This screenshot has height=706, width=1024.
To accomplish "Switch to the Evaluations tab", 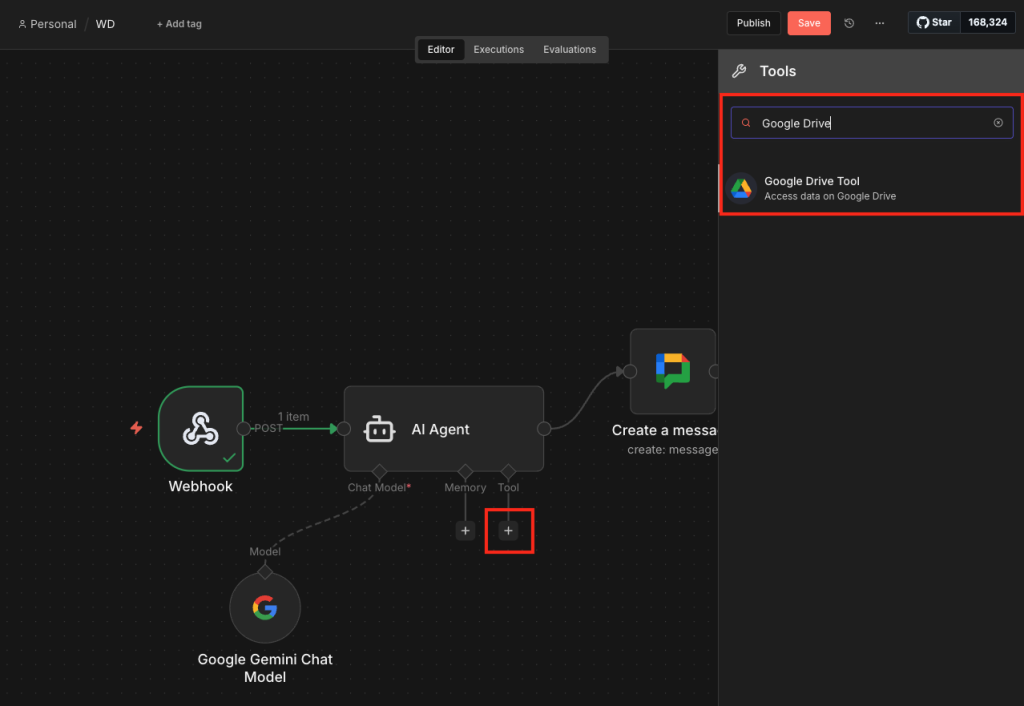I will point(569,49).
